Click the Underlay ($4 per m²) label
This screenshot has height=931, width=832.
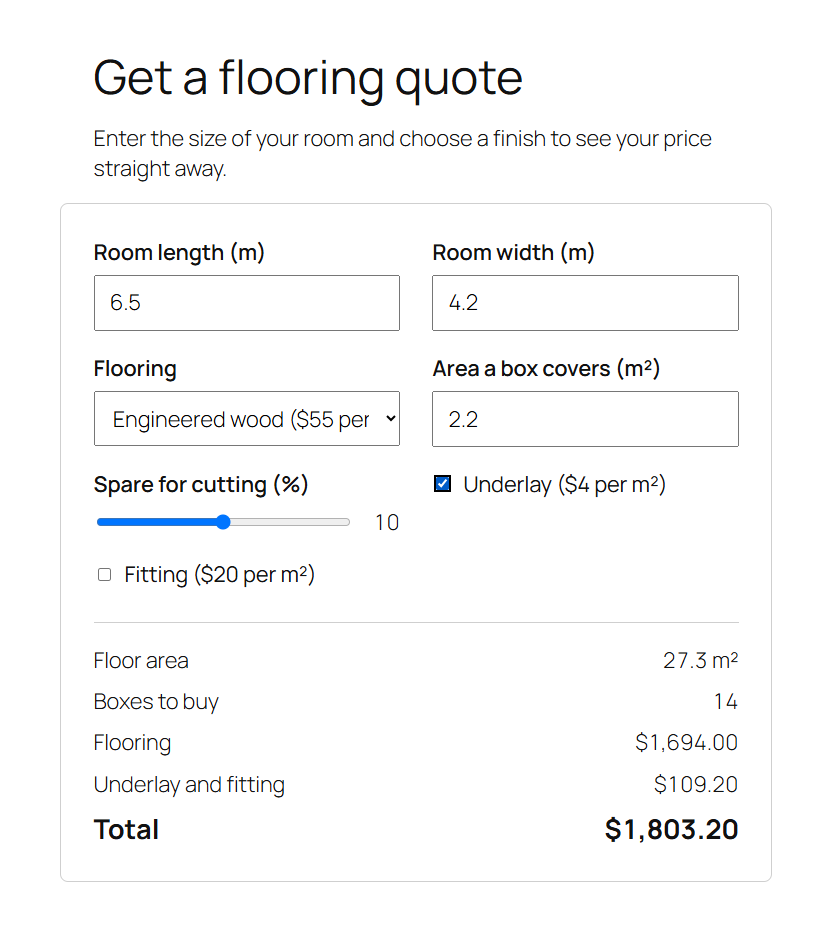pyautogui.click(x=564, y=484)
